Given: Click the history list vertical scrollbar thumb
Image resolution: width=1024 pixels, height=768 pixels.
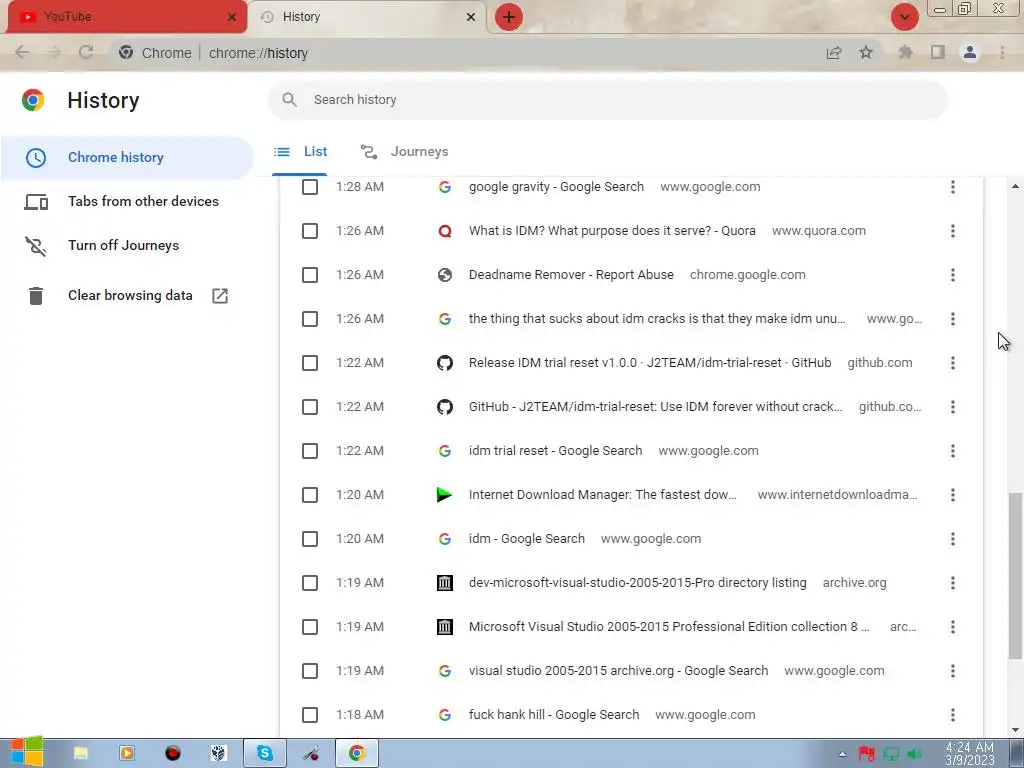Looking at the screenshot, I should point(1015,576).
